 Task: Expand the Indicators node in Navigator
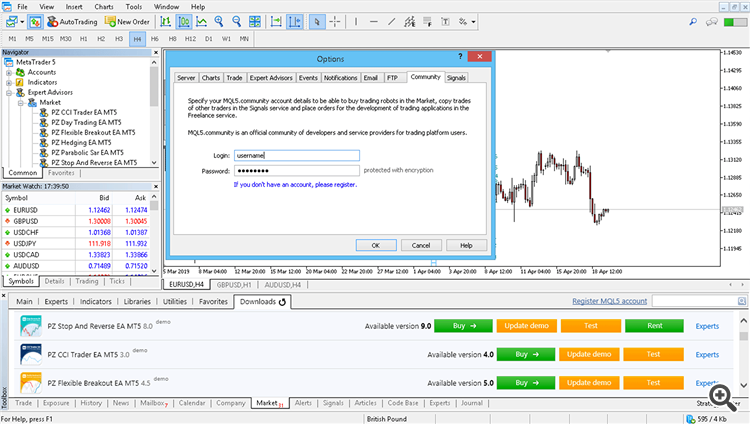[9, 83]
